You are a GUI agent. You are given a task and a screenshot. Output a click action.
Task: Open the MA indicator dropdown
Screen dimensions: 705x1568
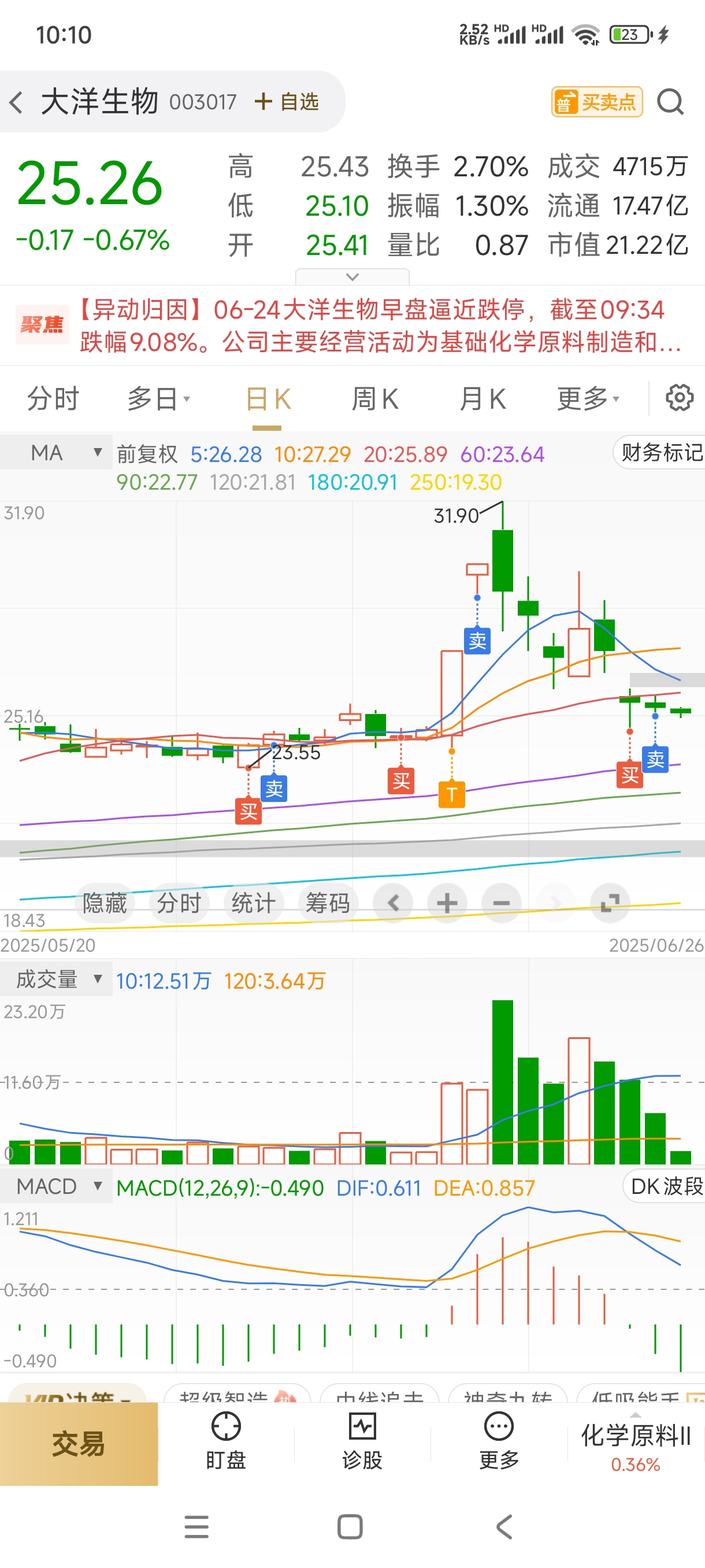[x=56, y=452]
